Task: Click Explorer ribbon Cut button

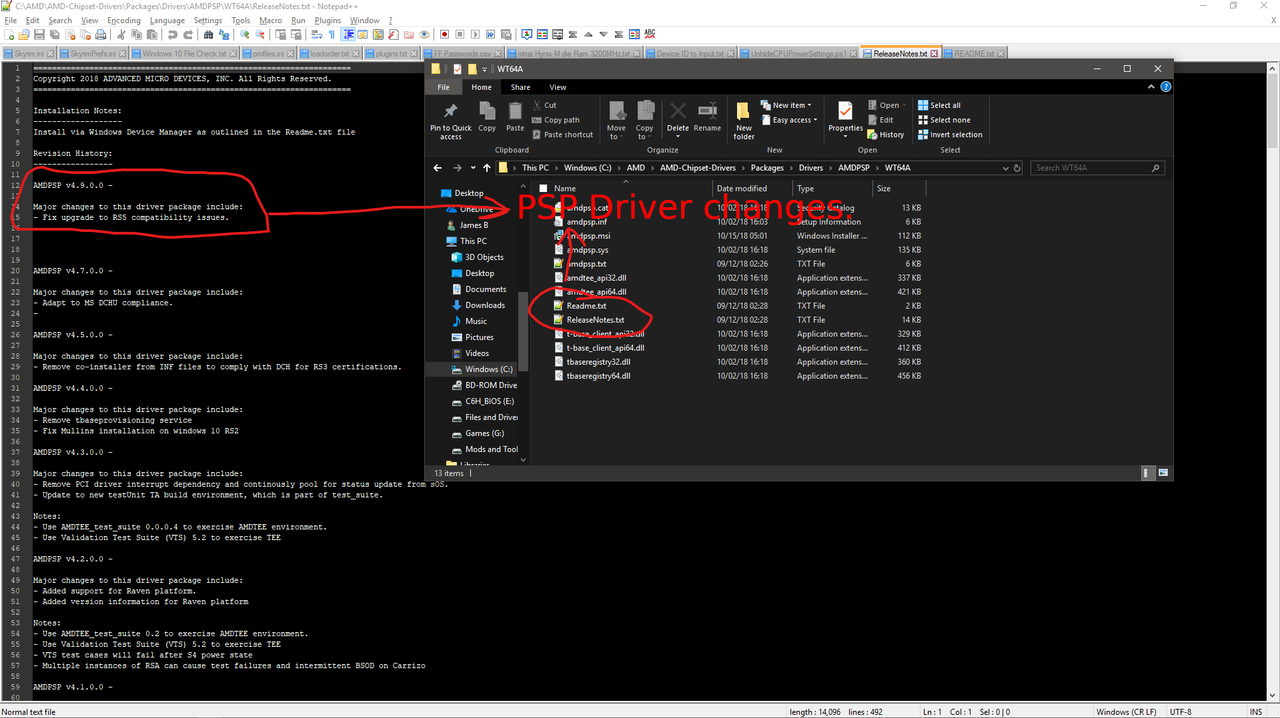Action: point(544,105)
